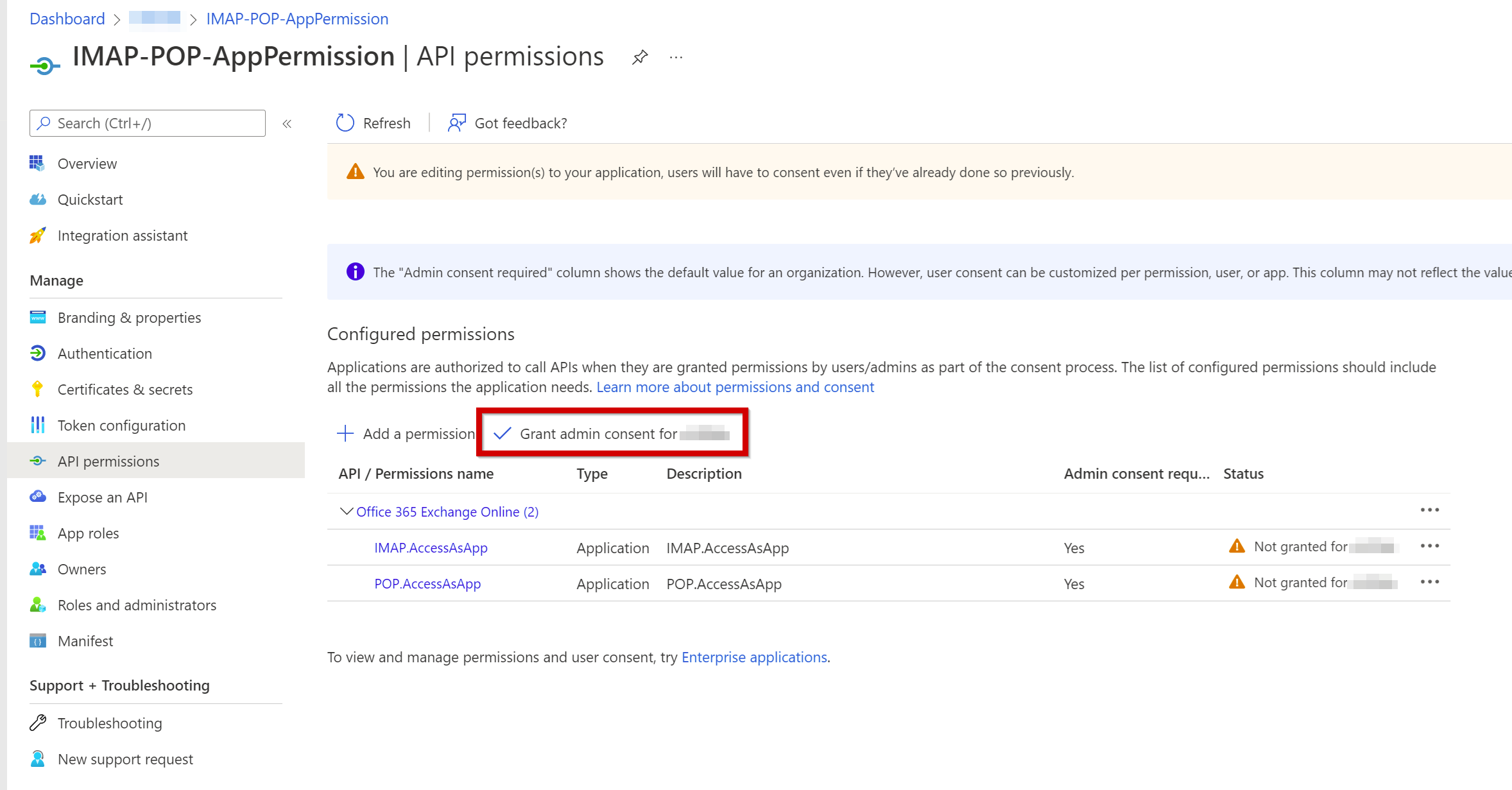
Task: Click Grant admin consent for button text
Action: 598,434
